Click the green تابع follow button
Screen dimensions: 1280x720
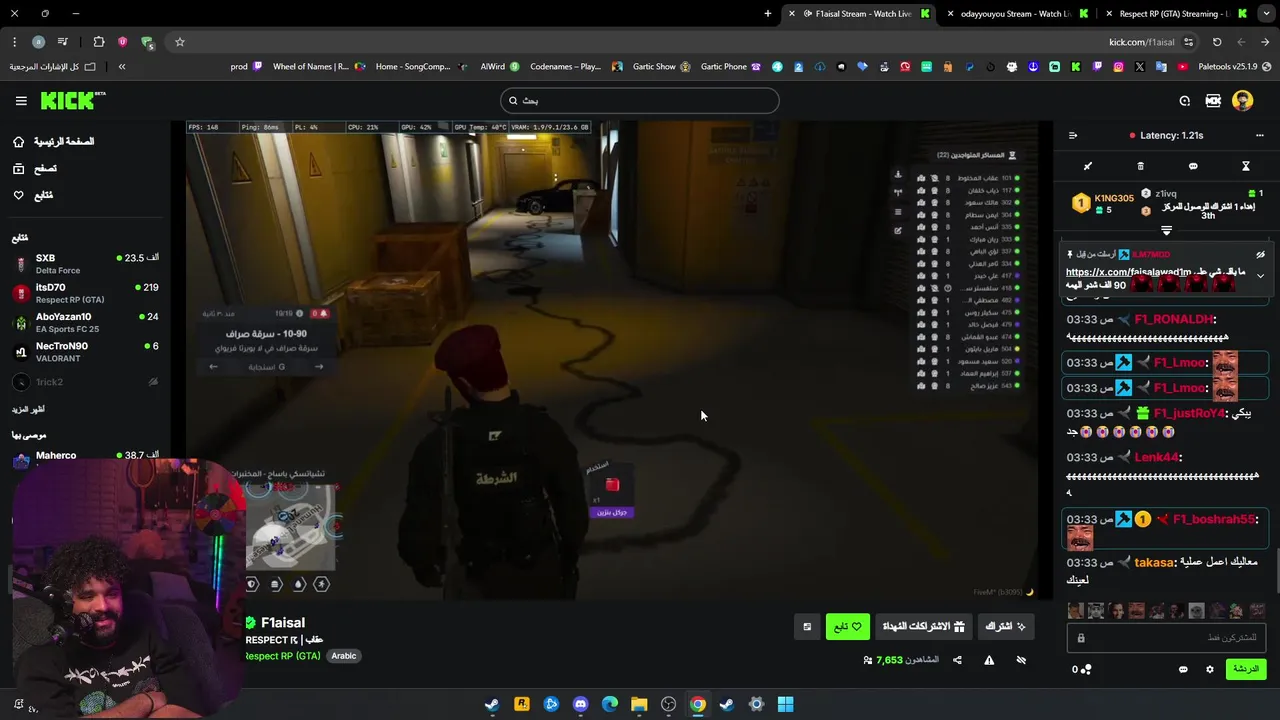(x=848, y=627)
